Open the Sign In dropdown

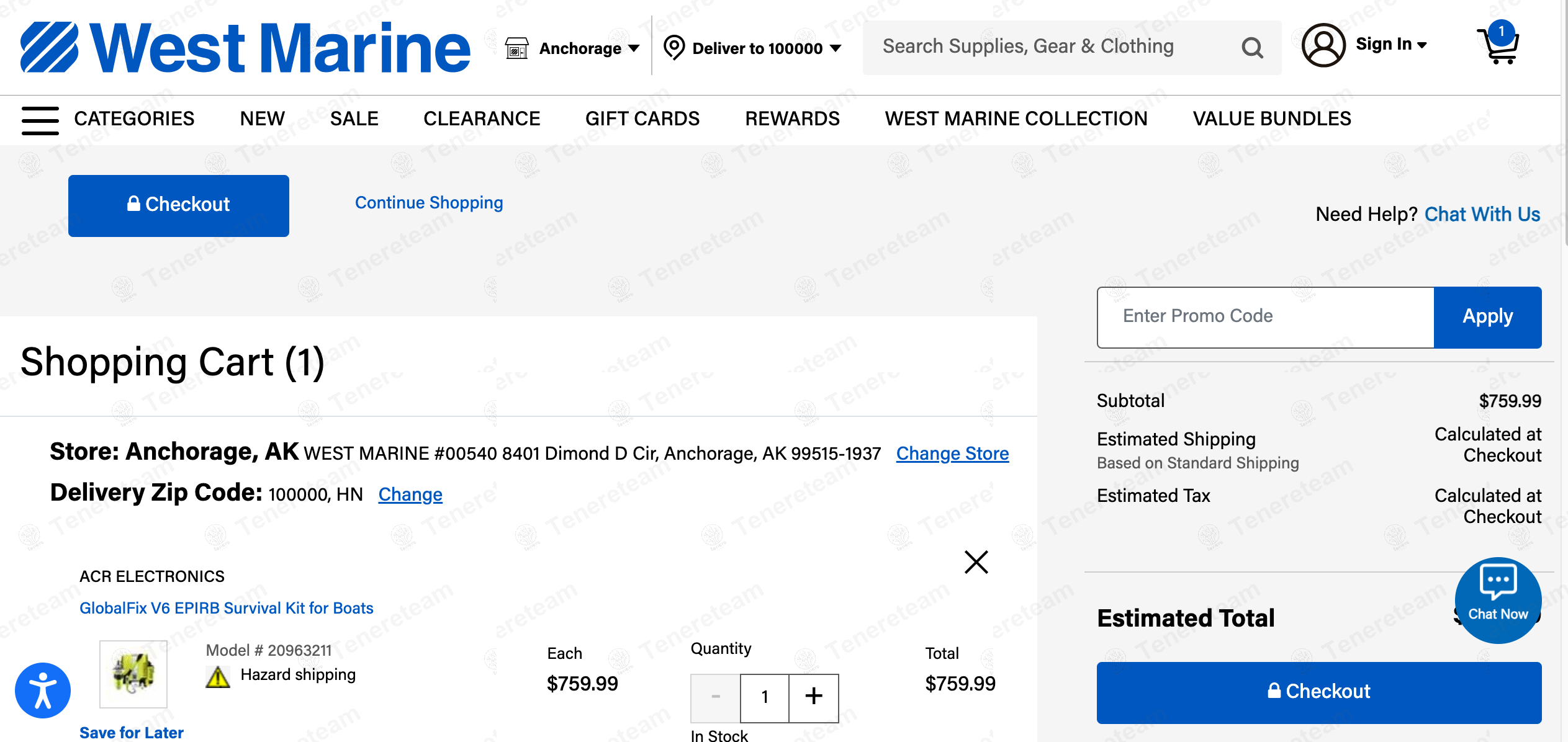click(x=1390, y=45)
